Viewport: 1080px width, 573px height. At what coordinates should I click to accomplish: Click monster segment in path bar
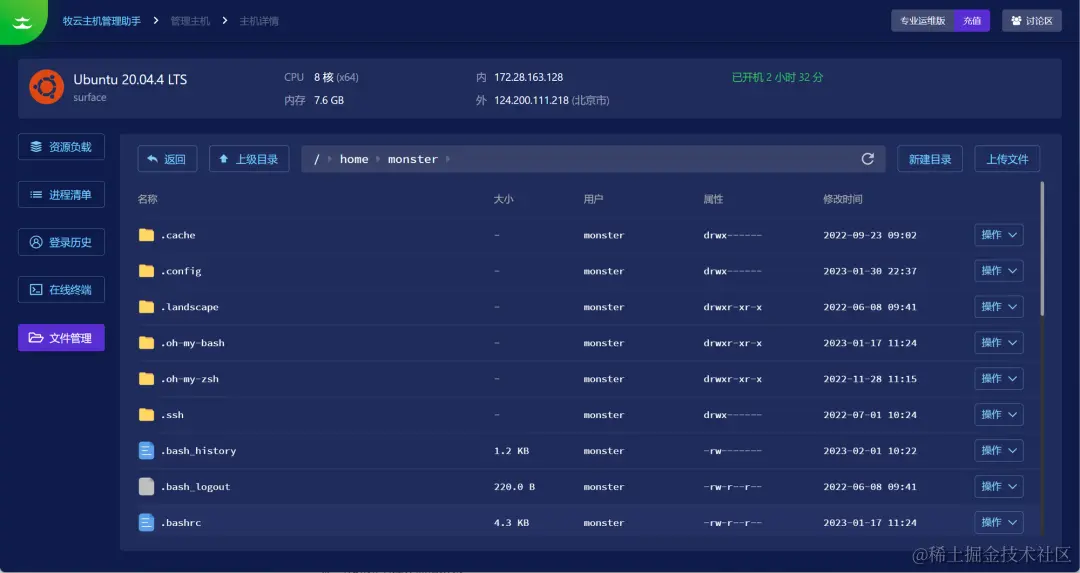point(413,159)
